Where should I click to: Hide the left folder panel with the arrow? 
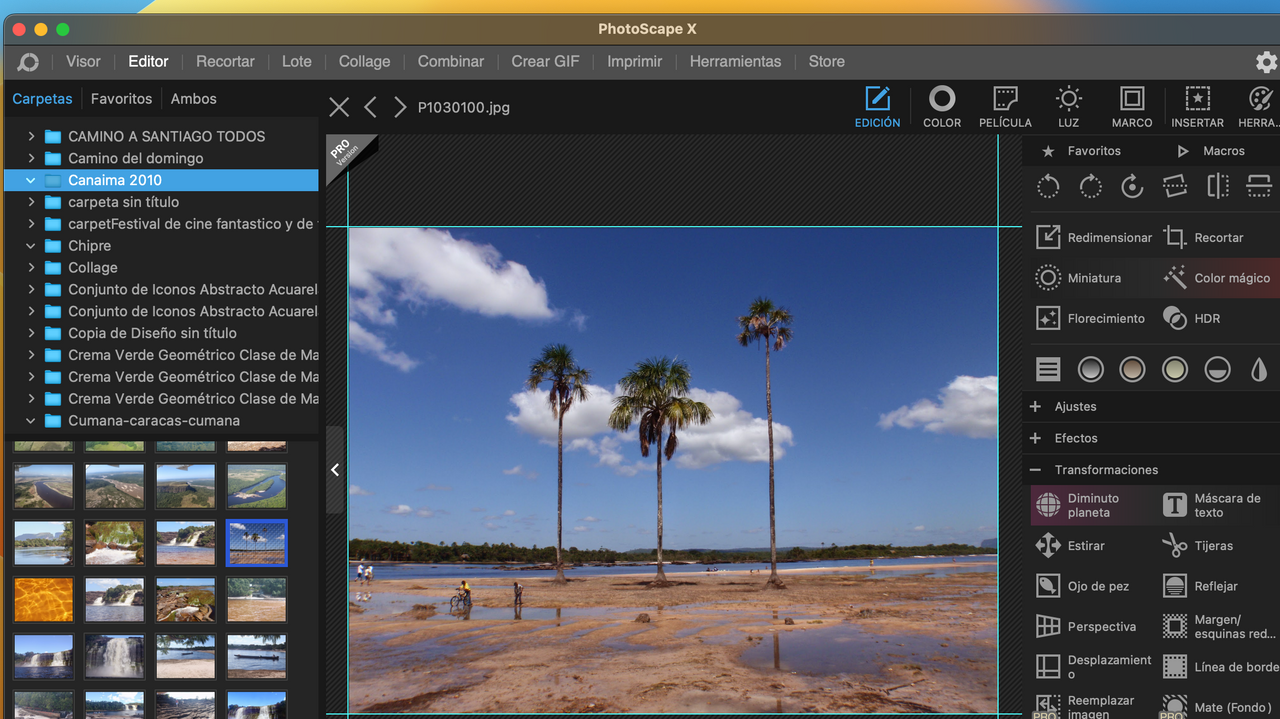click(335, 469)
